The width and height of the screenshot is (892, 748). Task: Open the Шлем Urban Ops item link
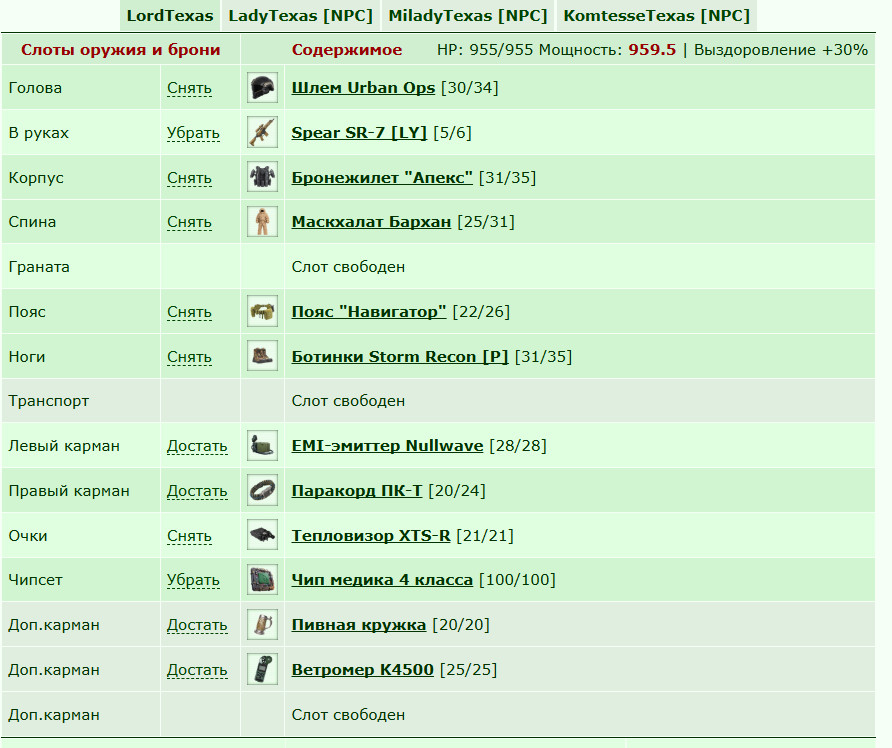pyautogui.click(x=363, y=88)
